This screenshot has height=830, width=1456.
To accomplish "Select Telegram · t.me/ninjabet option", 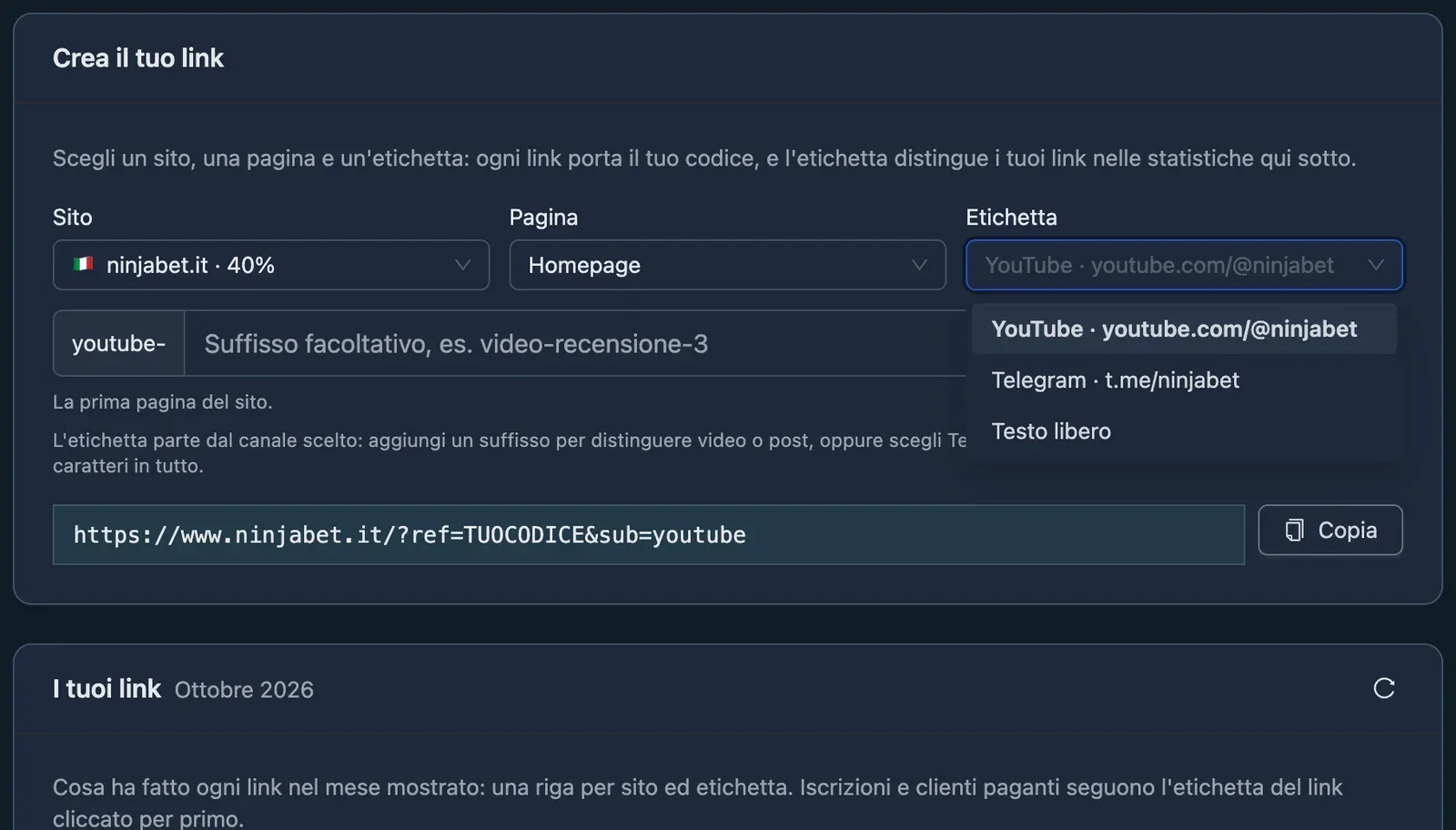I will (1184, 380).
